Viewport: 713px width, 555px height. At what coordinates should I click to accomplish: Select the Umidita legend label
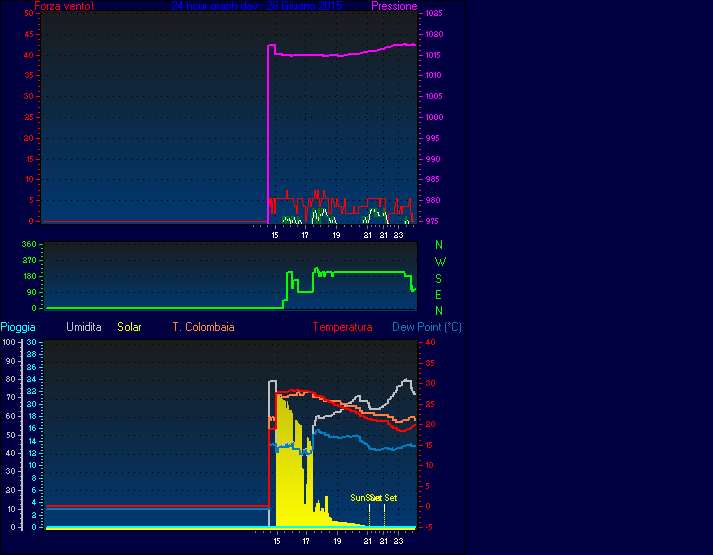(x=84, y=327)
